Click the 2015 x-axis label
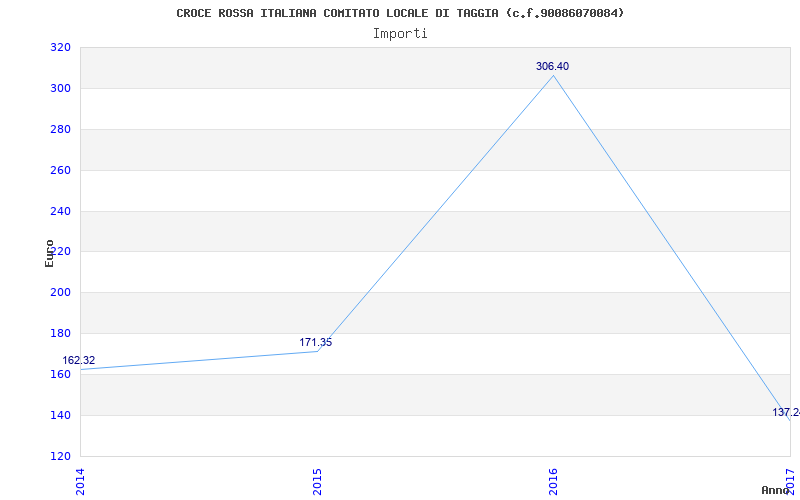 point(317,481)
